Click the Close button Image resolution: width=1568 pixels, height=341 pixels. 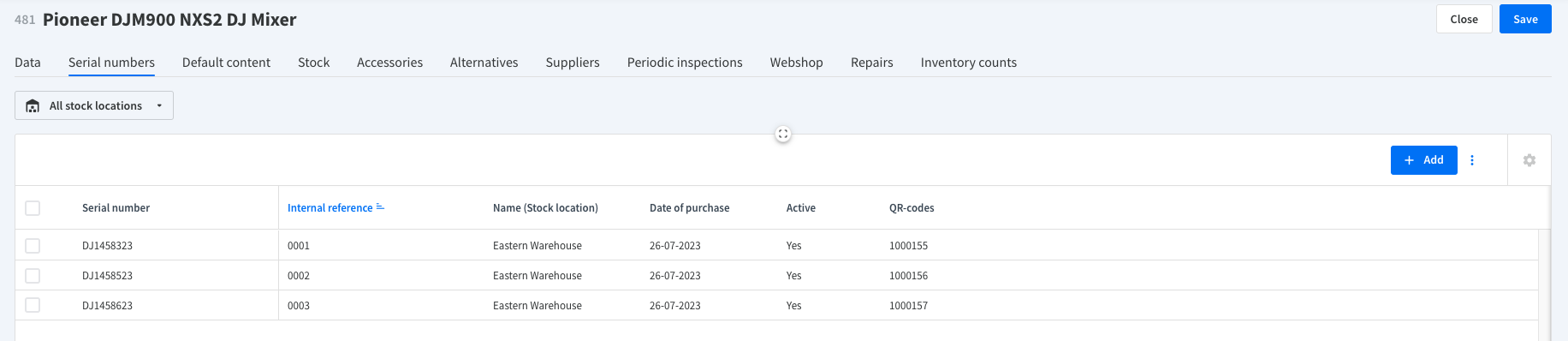tap(1464, 19)
